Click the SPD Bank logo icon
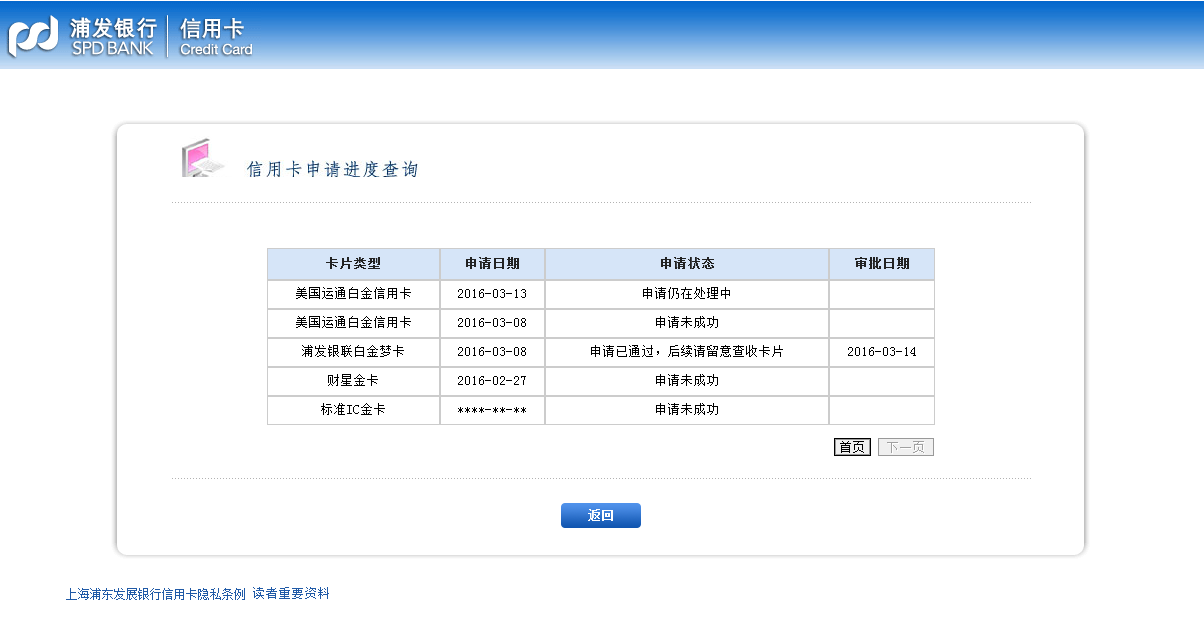The height and width of the screenshot is (637, 1204). pyautogui.click(x=34, y=37)
